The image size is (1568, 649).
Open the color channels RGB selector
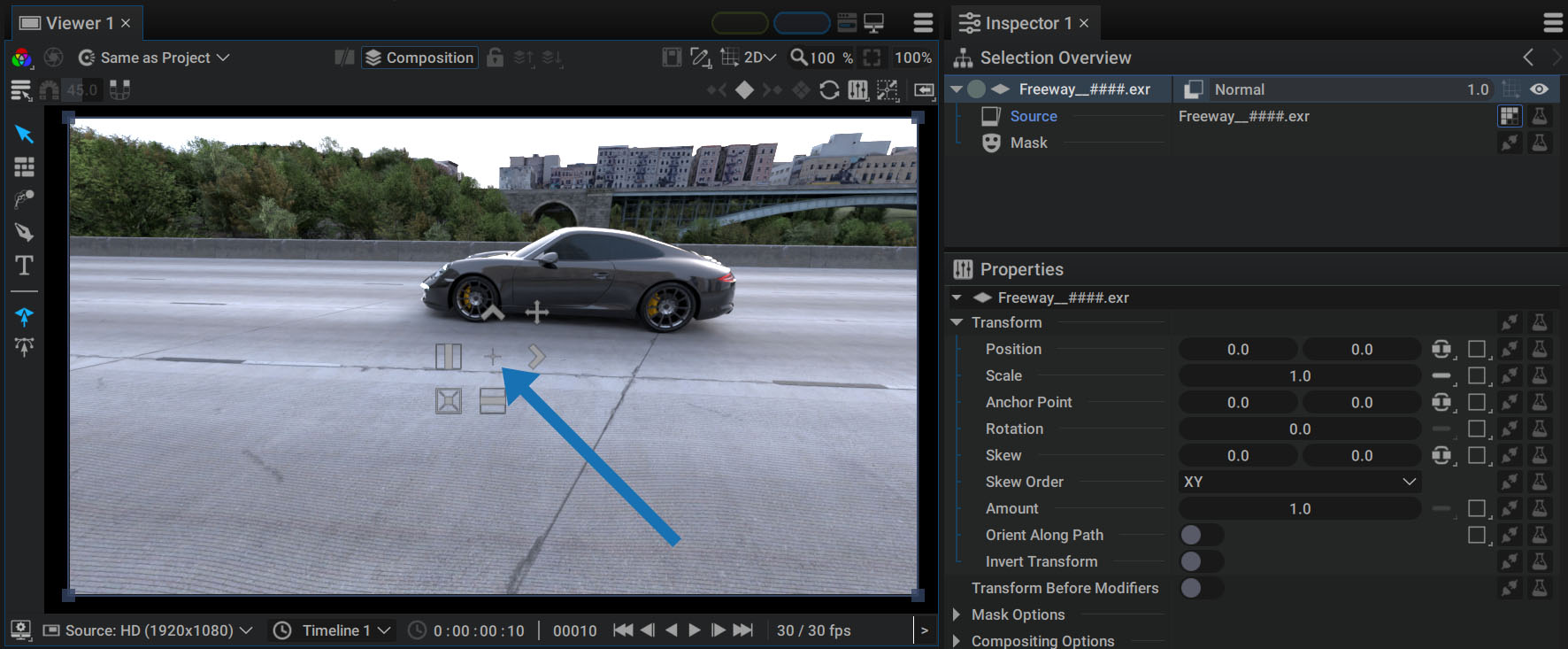21,58
